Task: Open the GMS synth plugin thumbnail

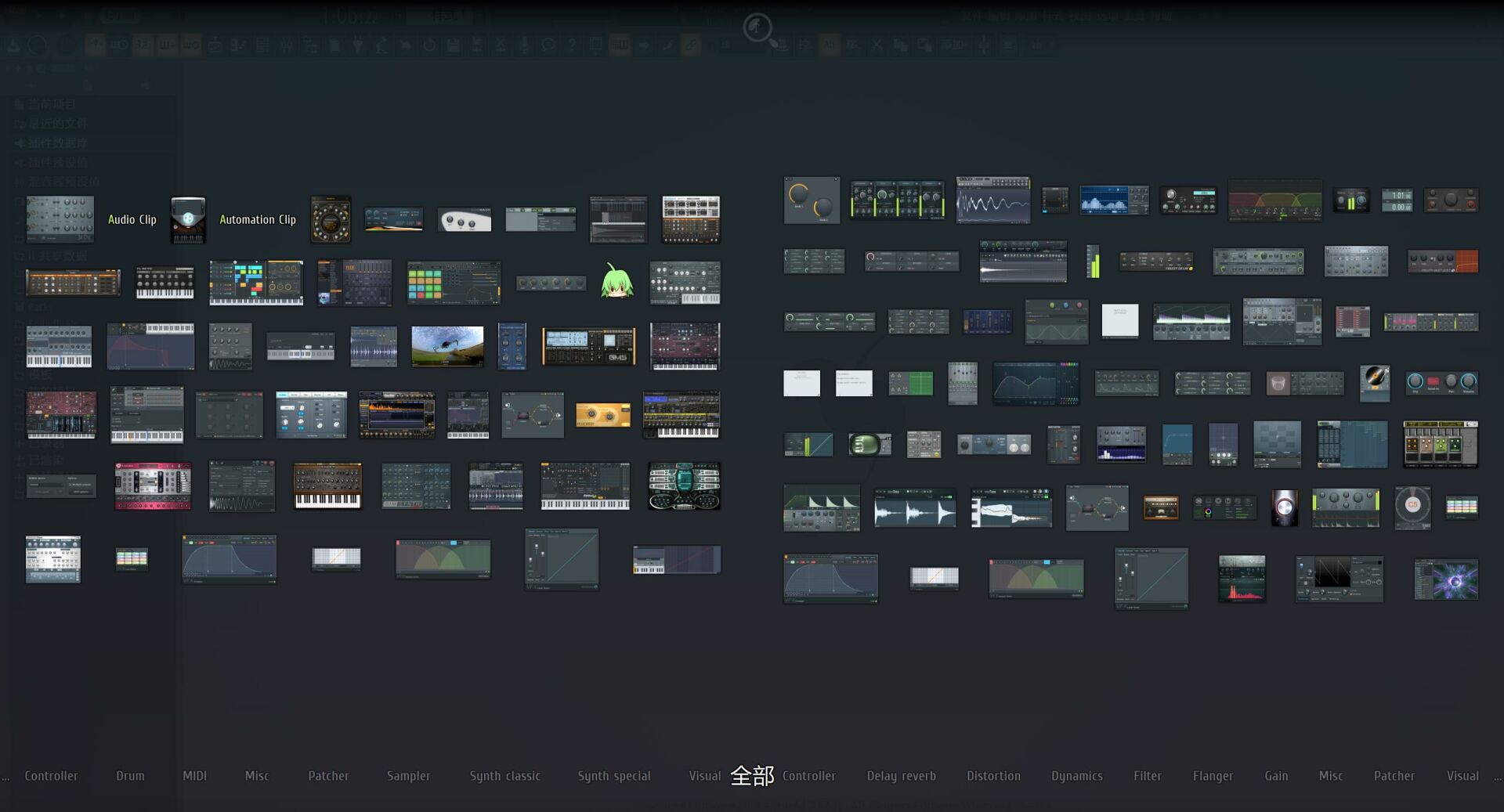Action: coord(588,347)
